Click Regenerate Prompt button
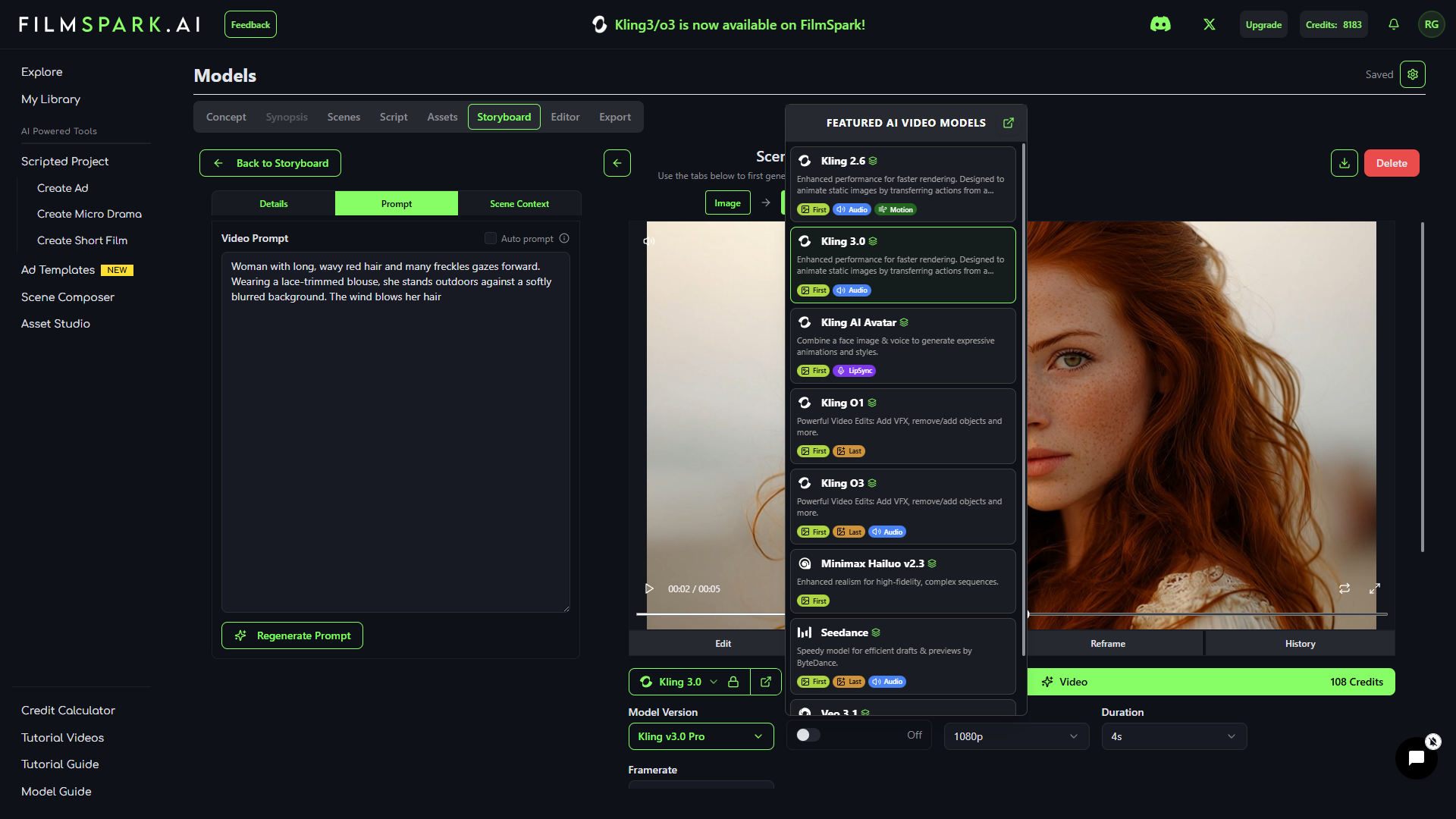This screenshot has width=1456, height=819. [292, 635]
